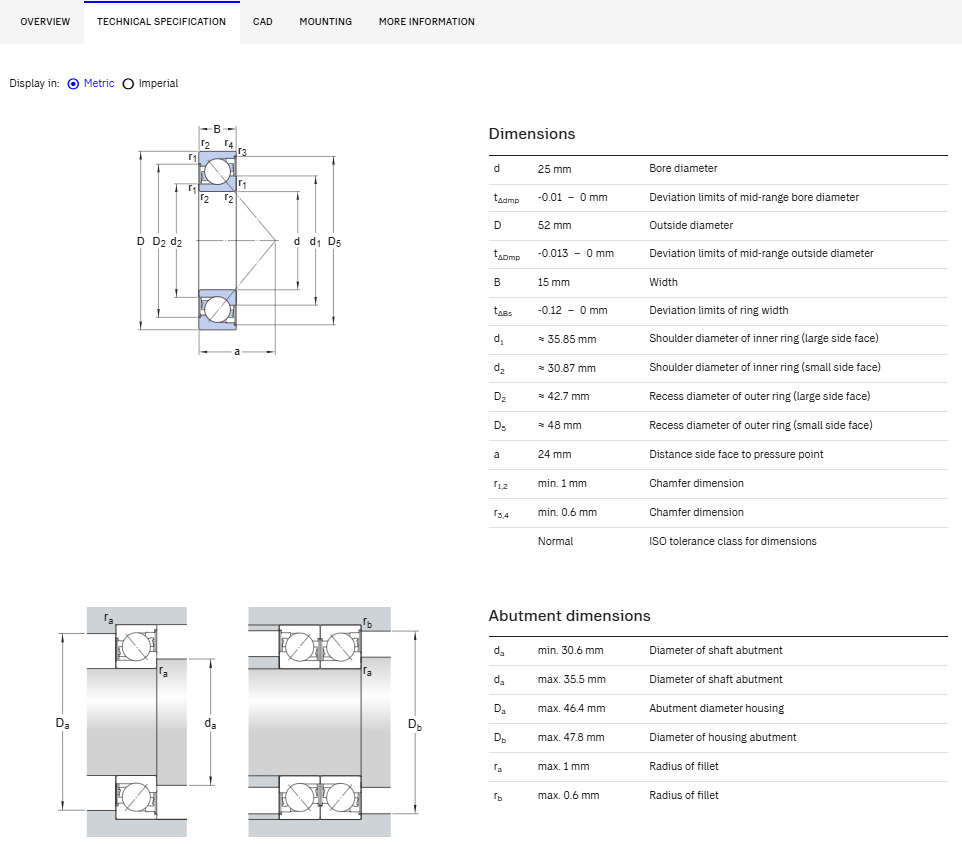Switch to the CAD tab
The width and height of the screenshot is (962, 845).
pyautogui.click(x=263, y=21)
